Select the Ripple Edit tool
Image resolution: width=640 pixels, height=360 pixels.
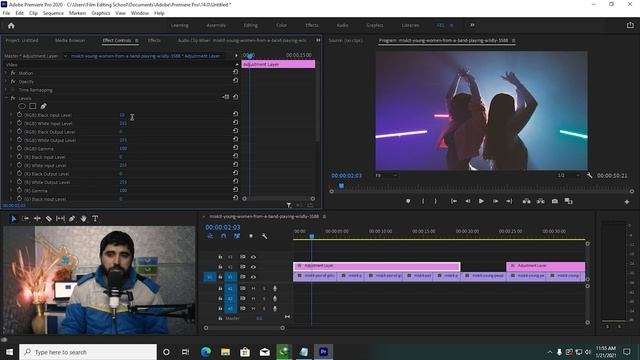[37, 219]
